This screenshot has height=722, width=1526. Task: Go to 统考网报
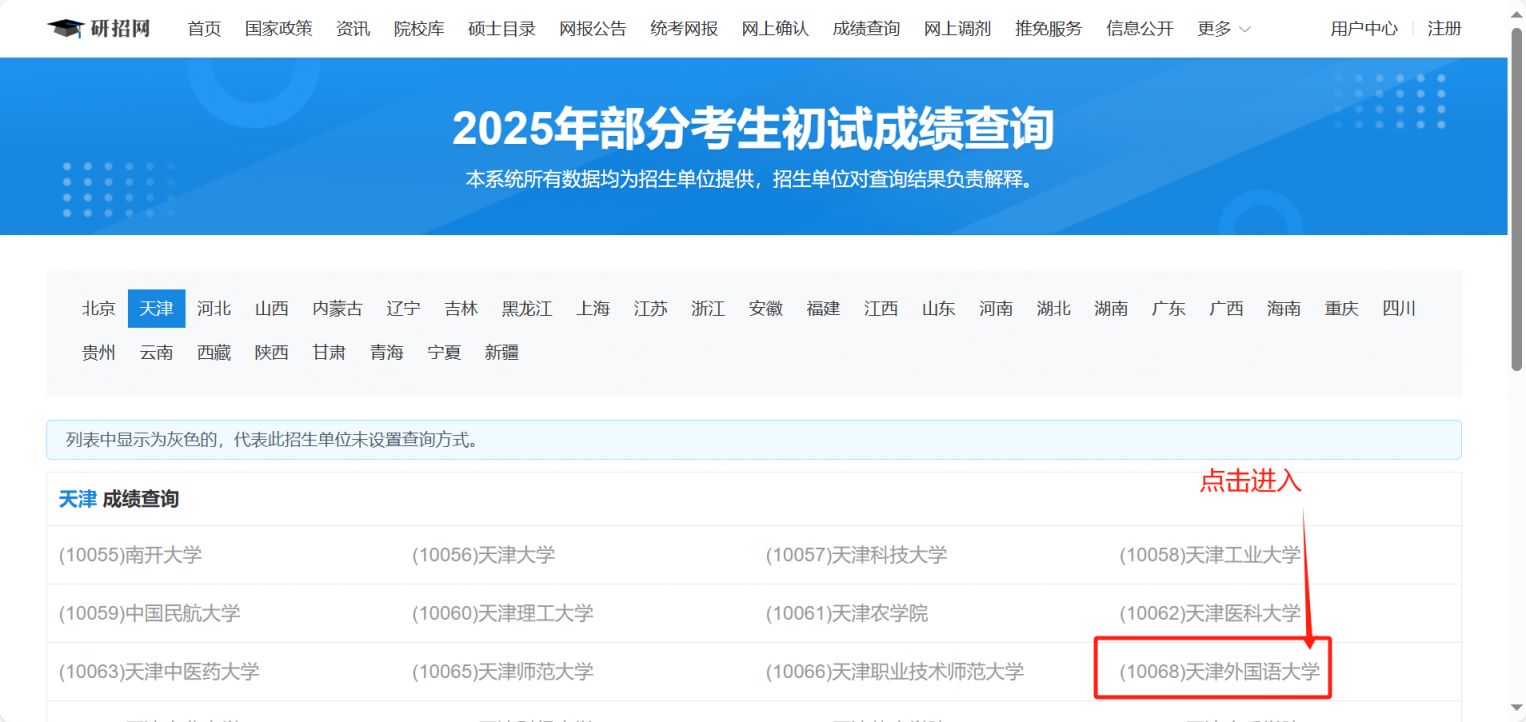pos(684,29)
